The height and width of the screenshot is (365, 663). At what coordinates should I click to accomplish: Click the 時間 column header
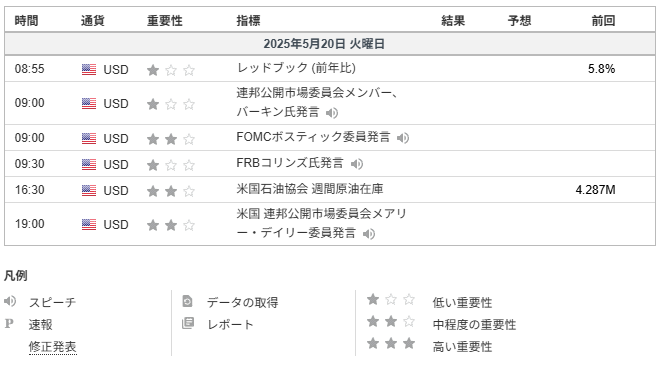26,21
